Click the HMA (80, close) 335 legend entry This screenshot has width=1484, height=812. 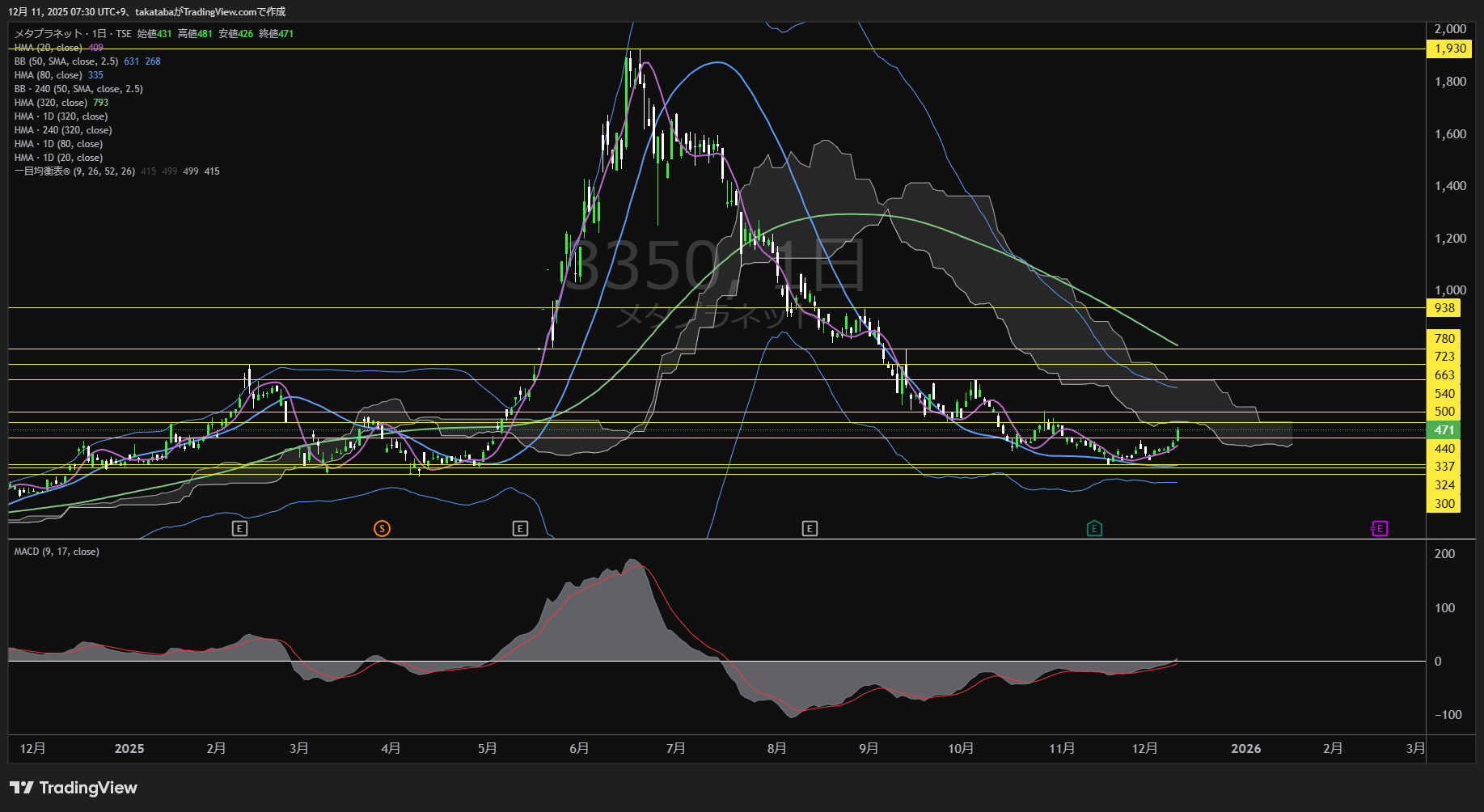[x=49, y=75]
